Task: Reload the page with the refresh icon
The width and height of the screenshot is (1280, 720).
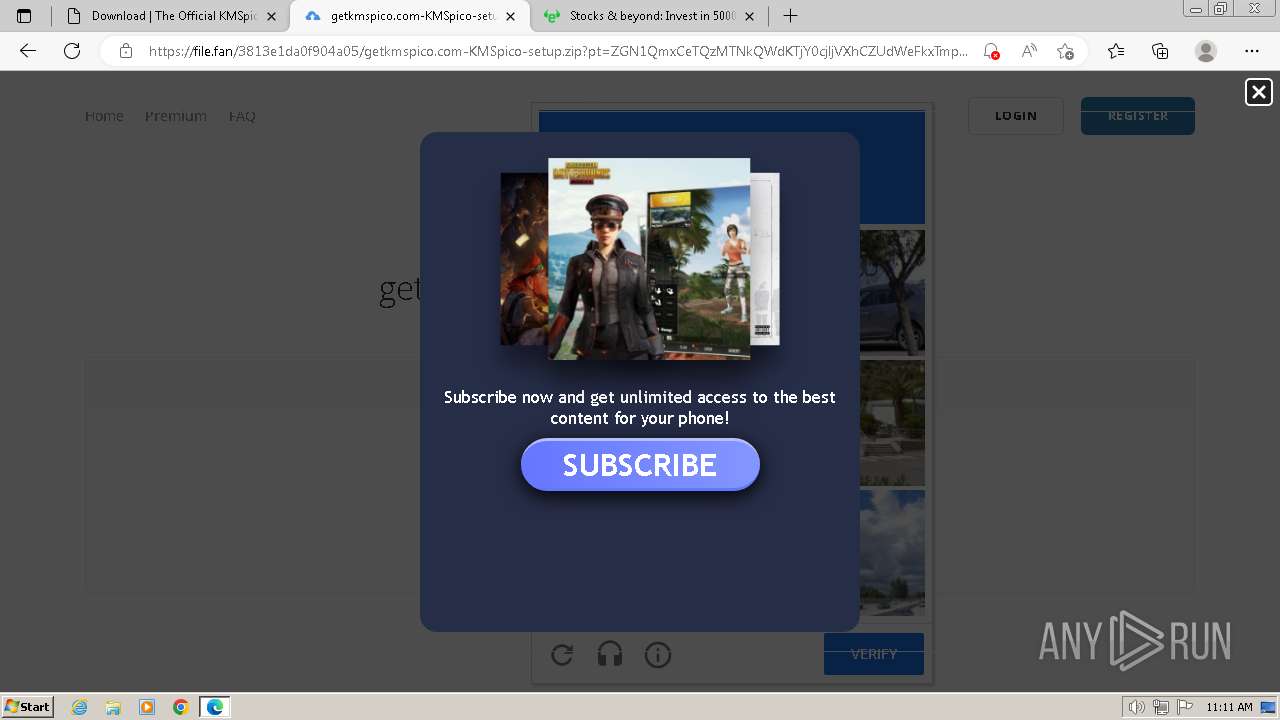Action: tap(72, 51)
